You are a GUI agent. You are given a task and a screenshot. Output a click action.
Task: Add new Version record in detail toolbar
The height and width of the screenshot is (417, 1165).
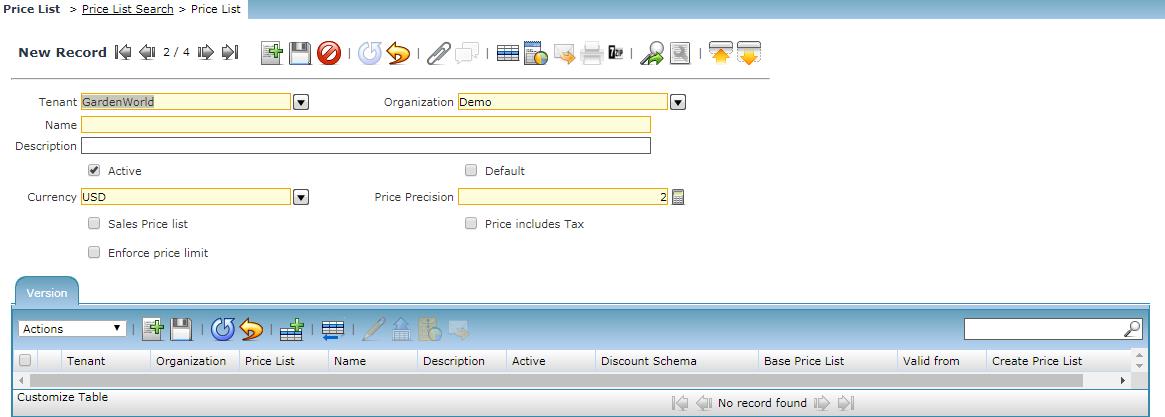[x=153, y=329]
